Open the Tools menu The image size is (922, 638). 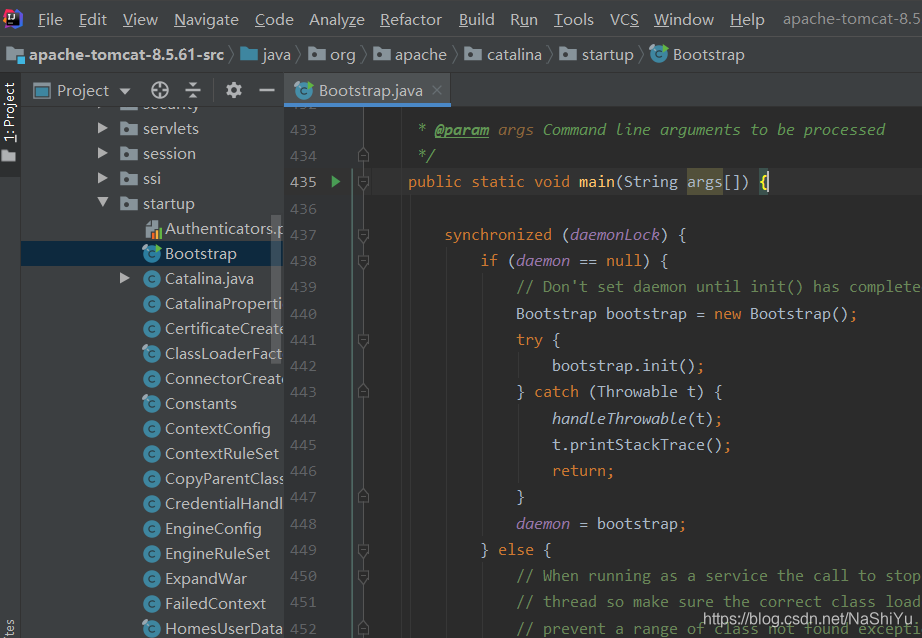(573, 20)
